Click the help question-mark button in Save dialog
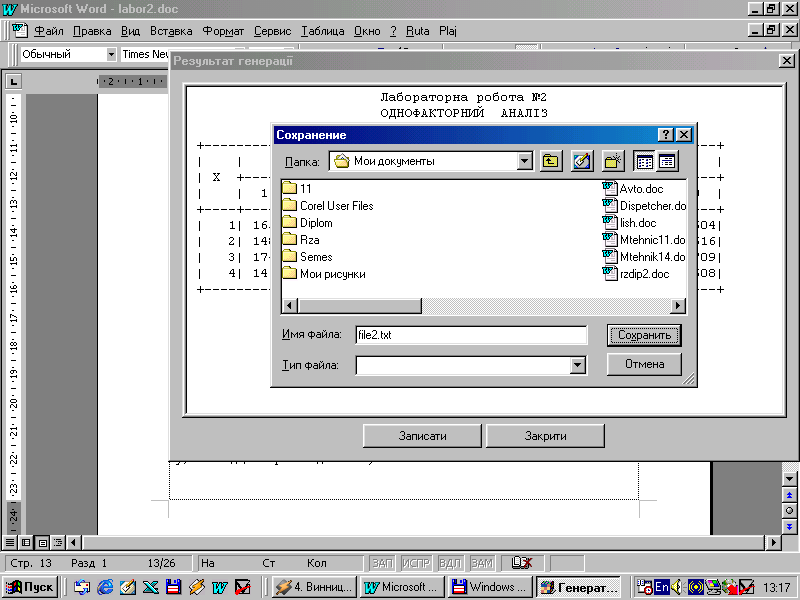This screenshot has width=800, height=600. [665, 135]
